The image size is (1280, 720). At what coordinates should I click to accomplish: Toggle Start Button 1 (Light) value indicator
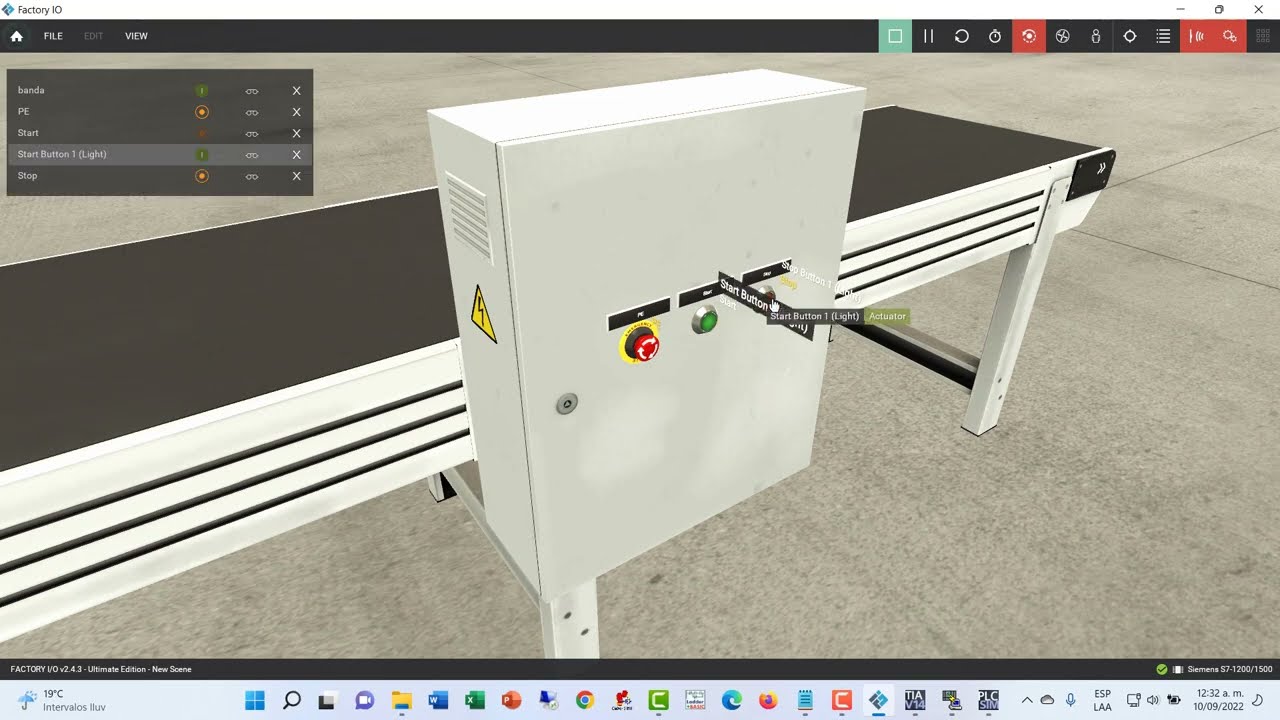point(201,155)
